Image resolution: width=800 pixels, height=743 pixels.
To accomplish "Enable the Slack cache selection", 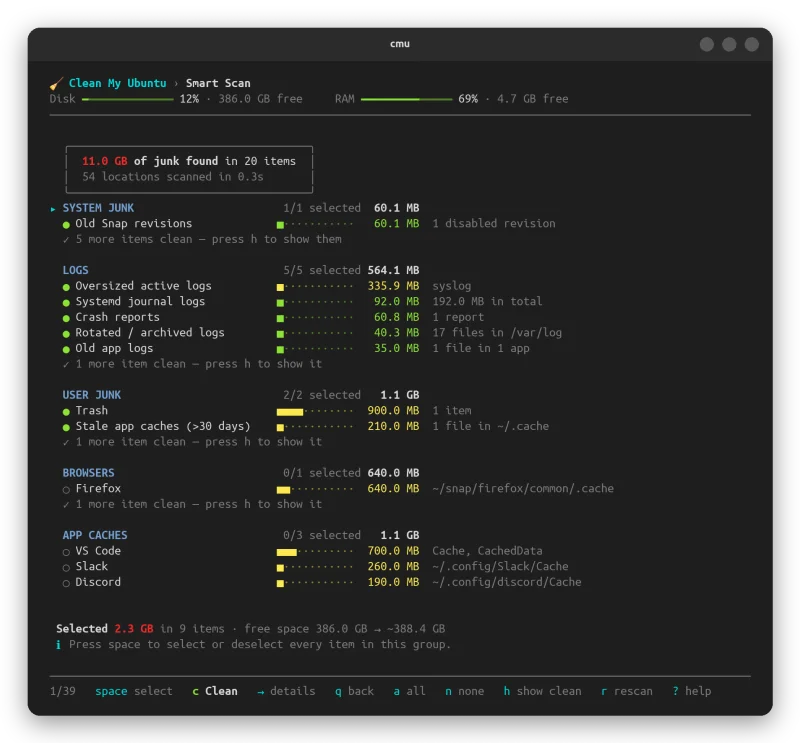I will pos(66,567).
